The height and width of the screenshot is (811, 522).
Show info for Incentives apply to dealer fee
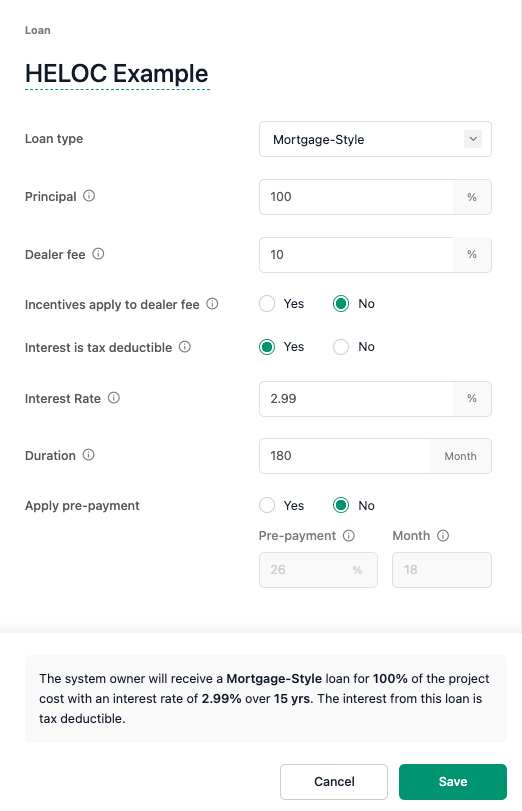coord(212,304)
